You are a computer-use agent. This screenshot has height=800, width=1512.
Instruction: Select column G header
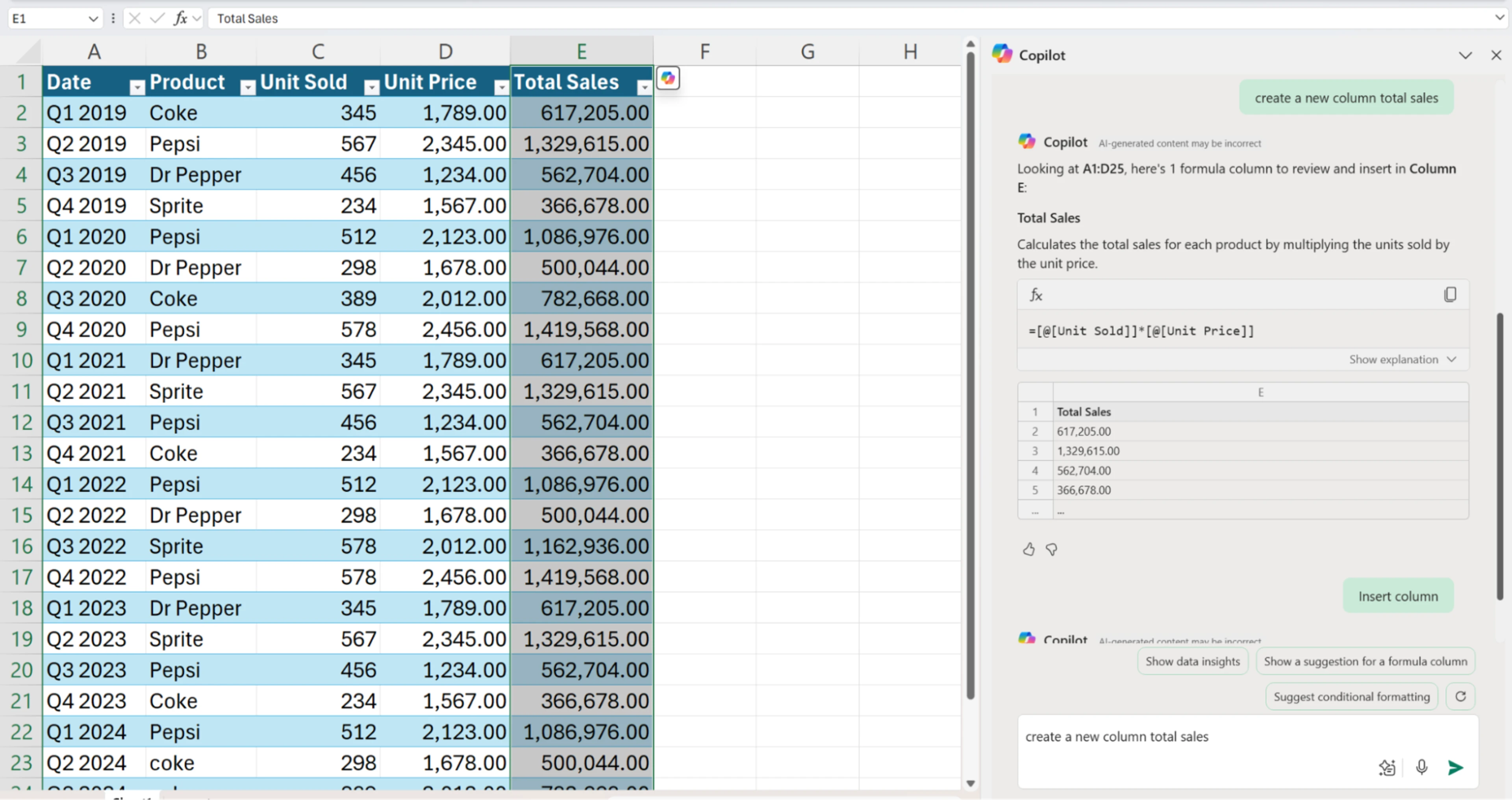pyautogui.click(x=808, y=52)
